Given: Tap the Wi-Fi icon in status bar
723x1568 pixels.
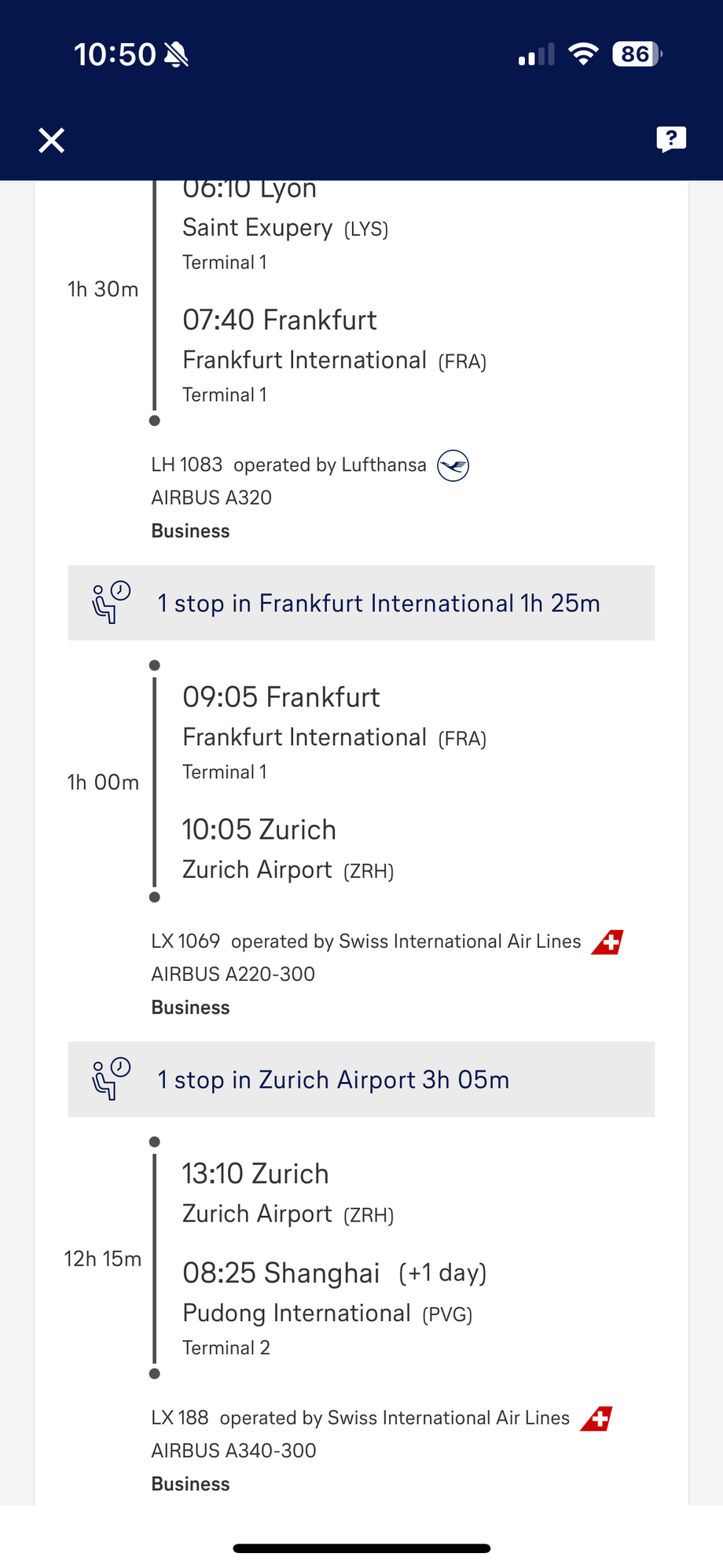Looking at the screenshot, I should coord(583,54).
